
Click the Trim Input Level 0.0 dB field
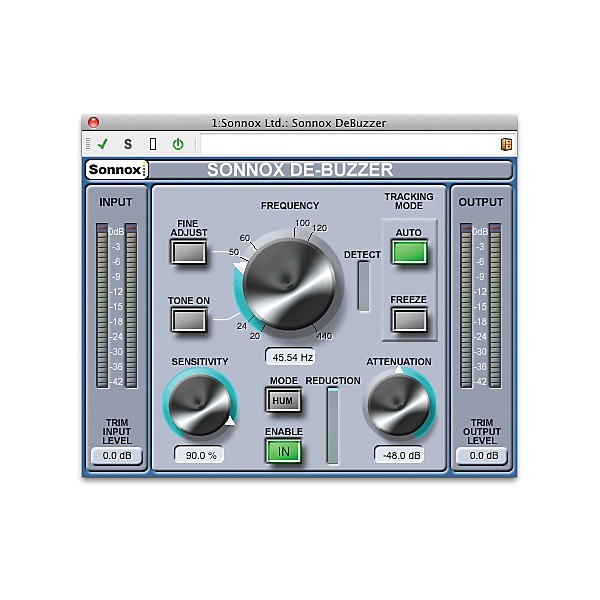(x=117, y=456)
